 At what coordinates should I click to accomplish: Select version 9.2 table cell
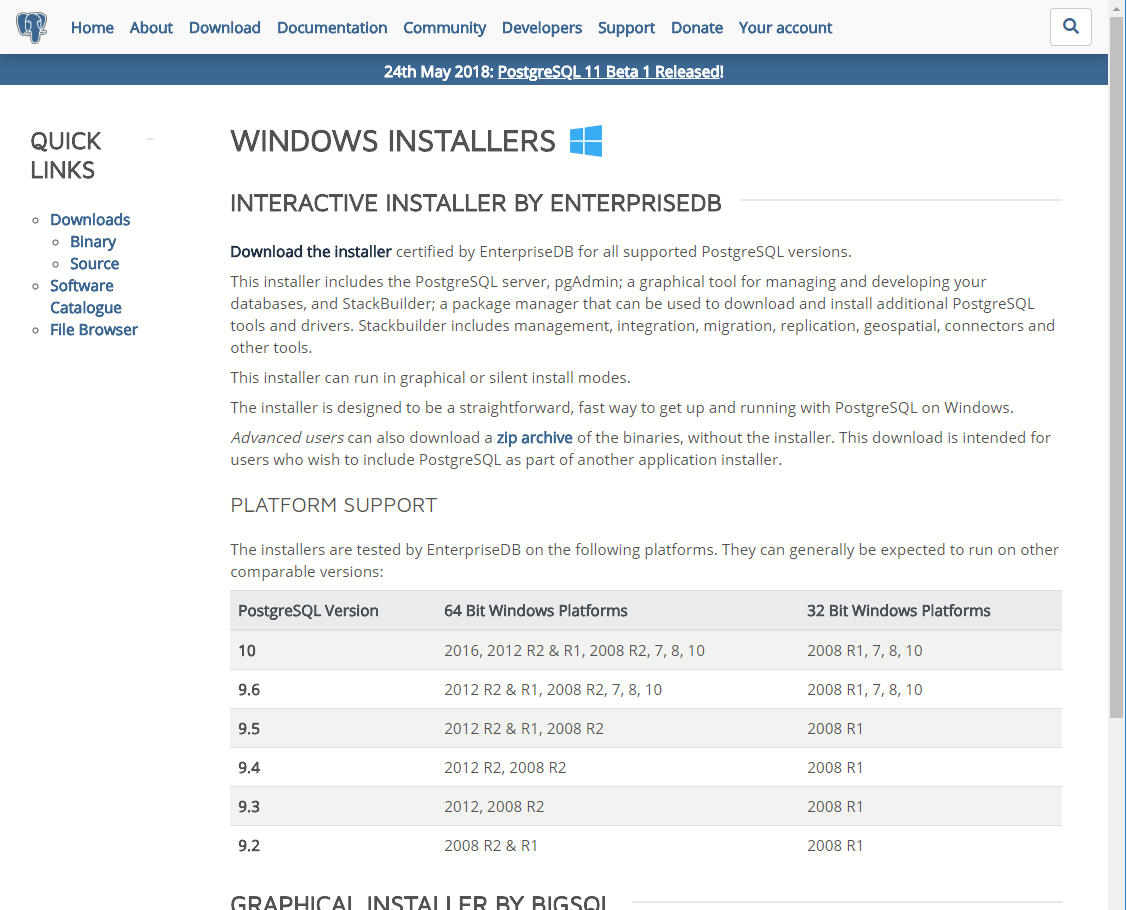(x=333, y=845)
